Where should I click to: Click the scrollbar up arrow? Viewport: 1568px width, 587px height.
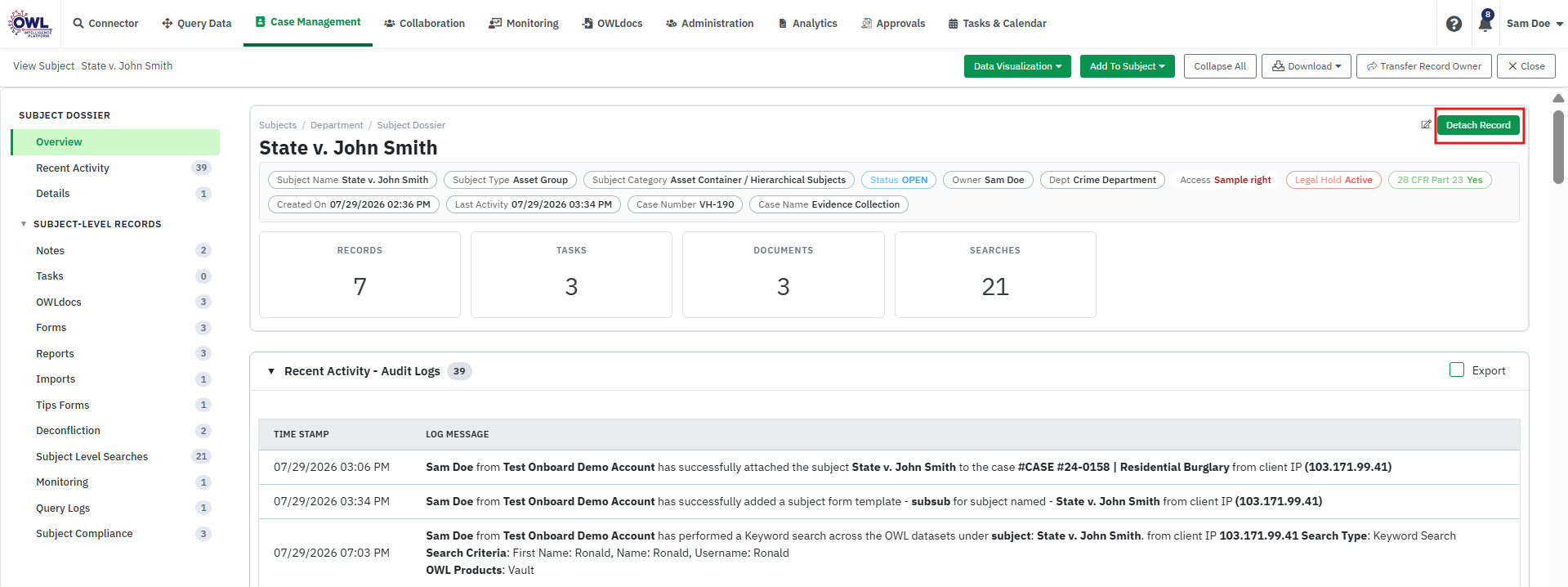1558,98
